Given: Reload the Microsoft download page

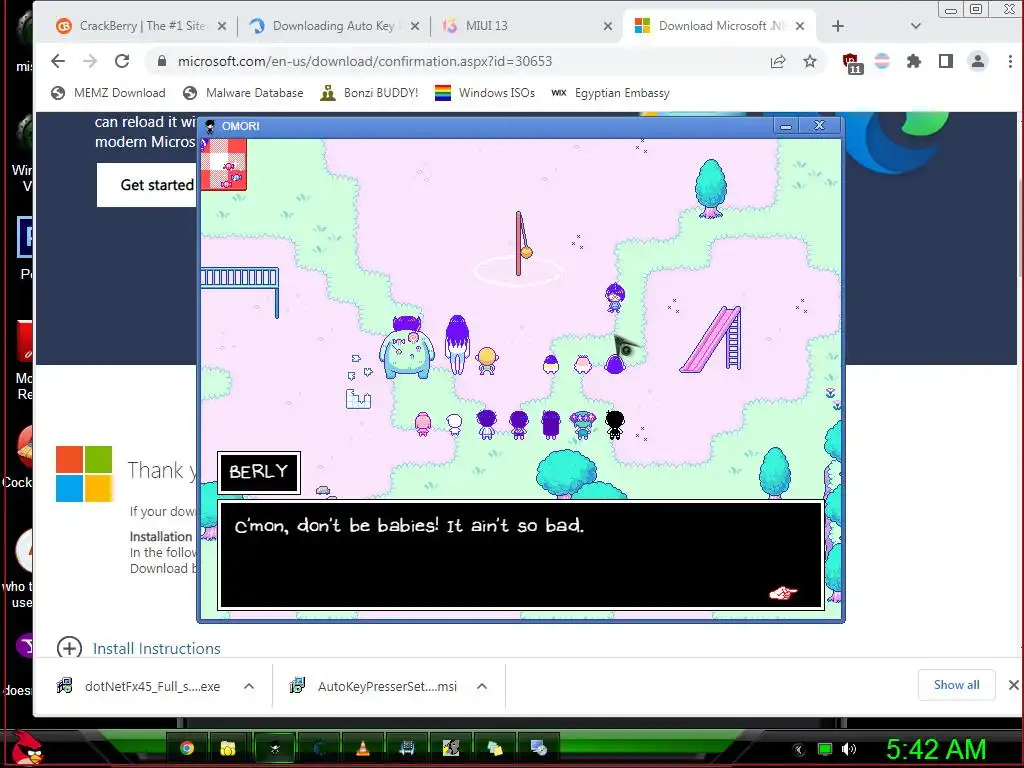Looking at the screenshot, I should 122,61.
